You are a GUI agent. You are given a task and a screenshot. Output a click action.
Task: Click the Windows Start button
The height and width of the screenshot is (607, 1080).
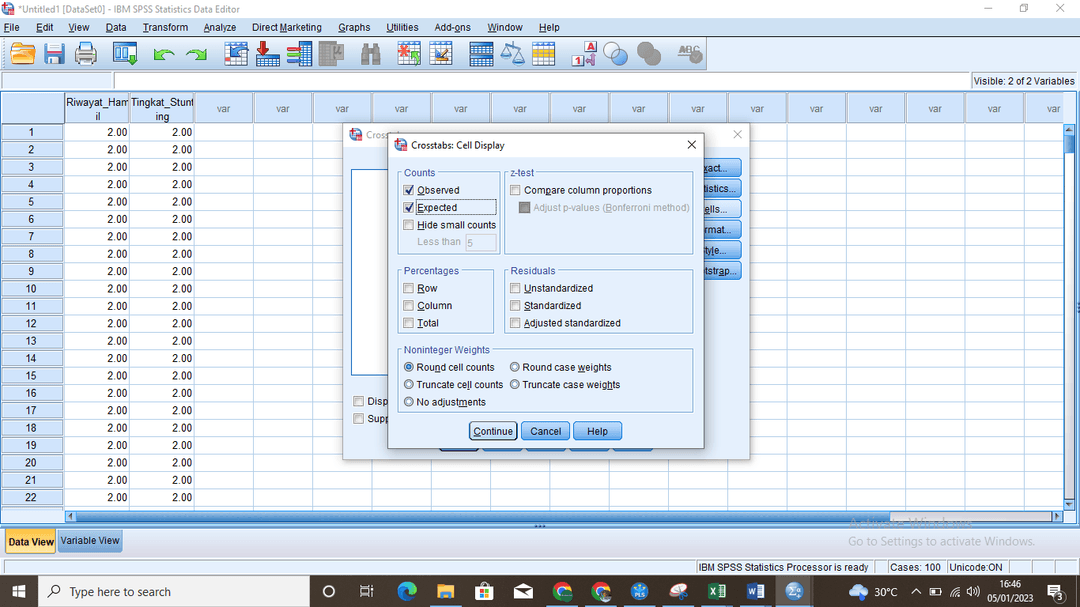(19, 591)
